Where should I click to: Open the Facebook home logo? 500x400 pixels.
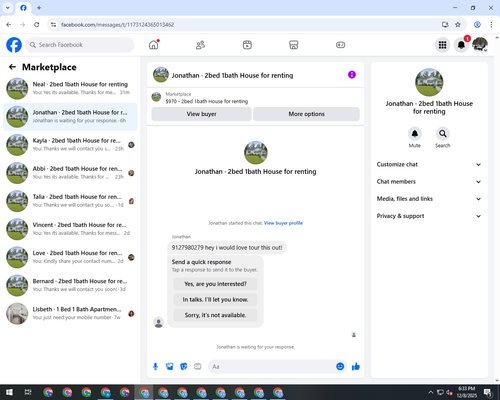(14, 45)
